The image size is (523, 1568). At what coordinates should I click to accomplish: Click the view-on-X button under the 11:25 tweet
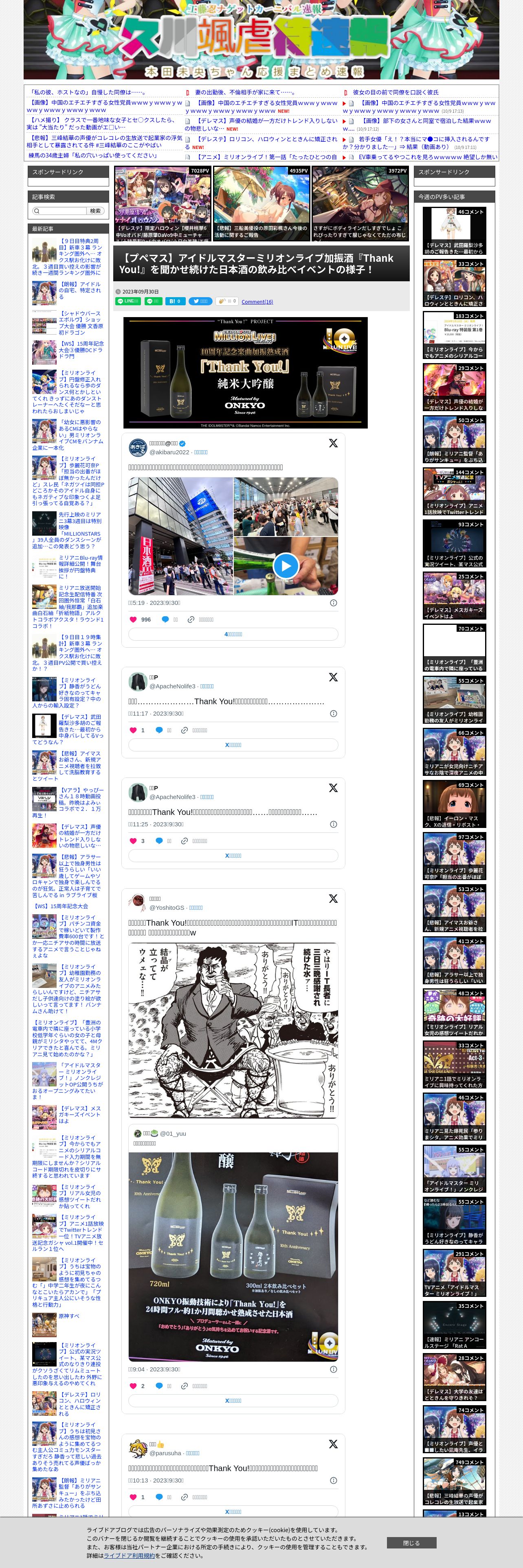[x=233, y=856]
